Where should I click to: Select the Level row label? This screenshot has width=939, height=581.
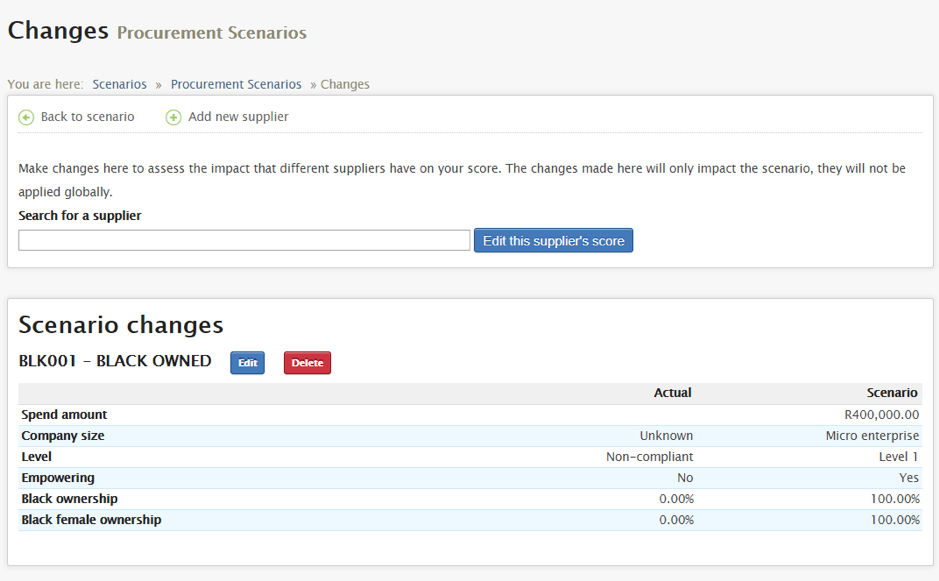click(37, 456)
